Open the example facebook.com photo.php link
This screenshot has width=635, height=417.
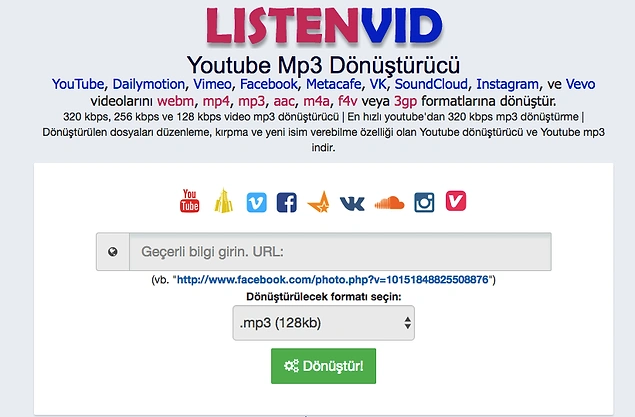point(333,280)
